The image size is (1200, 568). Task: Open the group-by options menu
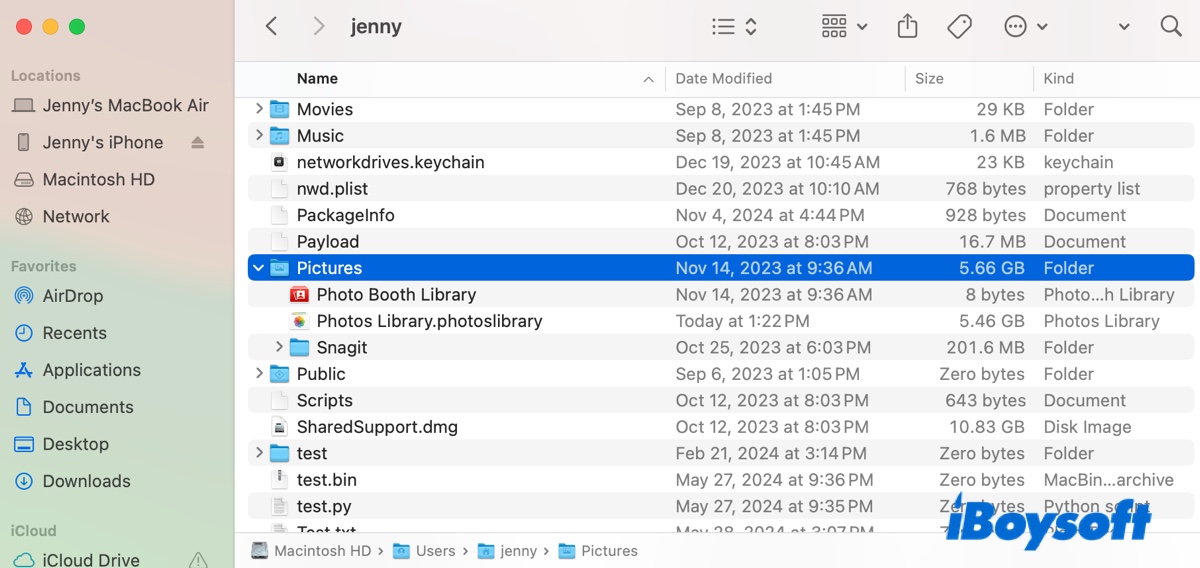844,27
